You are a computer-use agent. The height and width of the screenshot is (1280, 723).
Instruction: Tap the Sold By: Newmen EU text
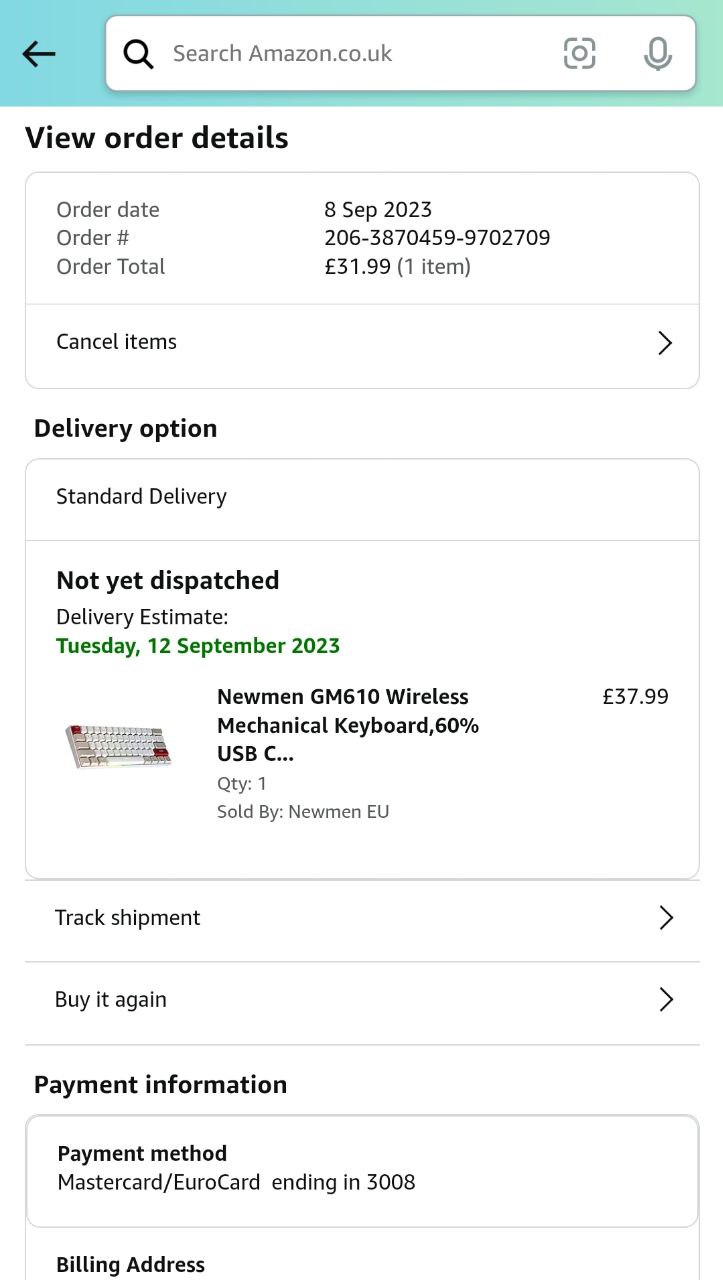[303, 812]
